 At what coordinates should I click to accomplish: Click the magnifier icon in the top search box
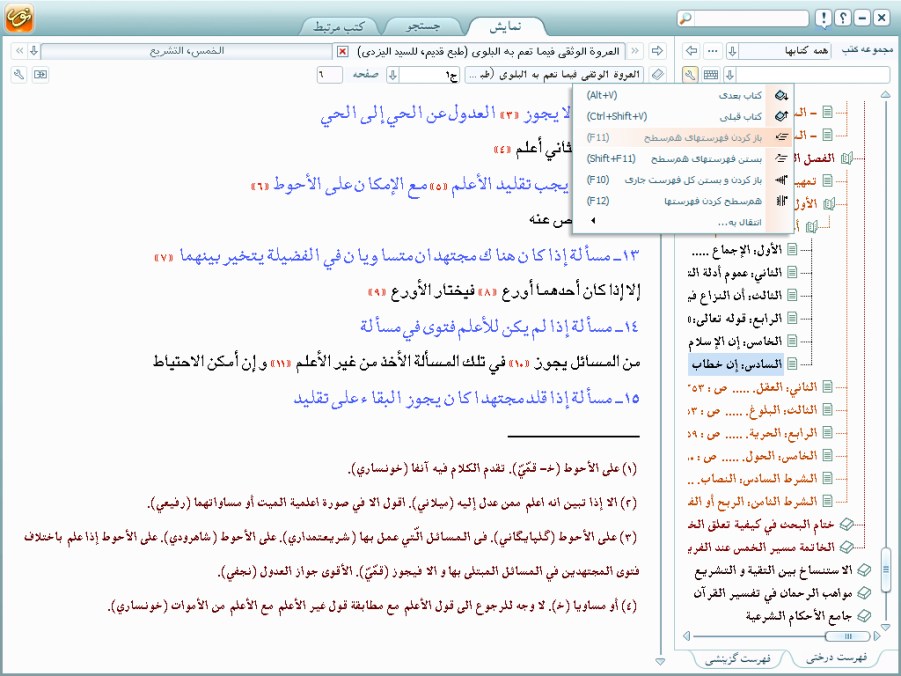685,18
